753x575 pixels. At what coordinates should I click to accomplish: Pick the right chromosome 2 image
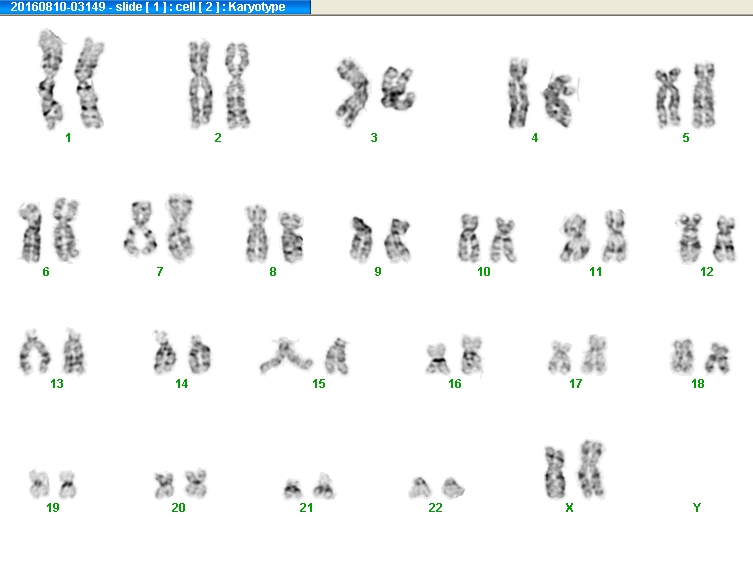237,86
